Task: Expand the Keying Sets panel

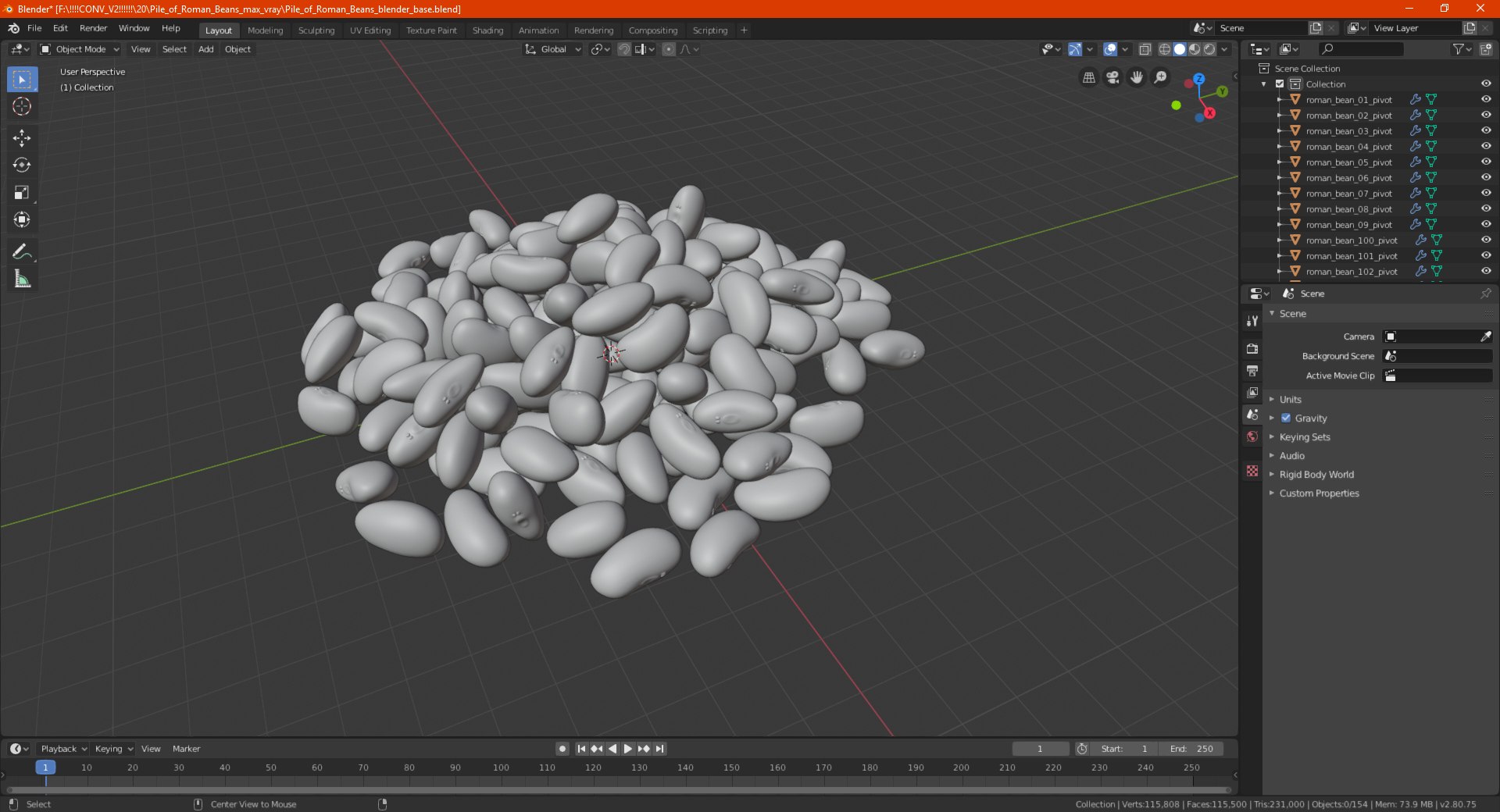Action: pyautogui.click(x=1304, y=437)
